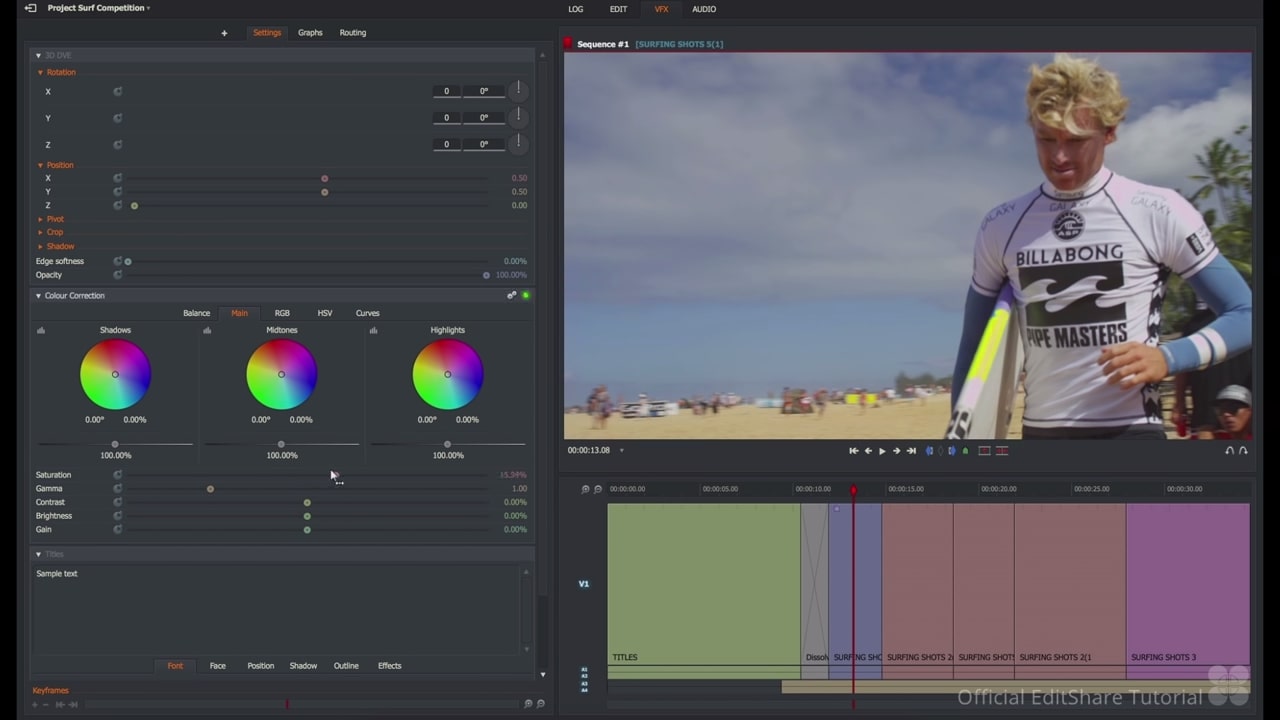Click the Midtones histogram icon
The width and height of the screenshot is (1280, 720).
pyautogui.click(x=207, y=330)
